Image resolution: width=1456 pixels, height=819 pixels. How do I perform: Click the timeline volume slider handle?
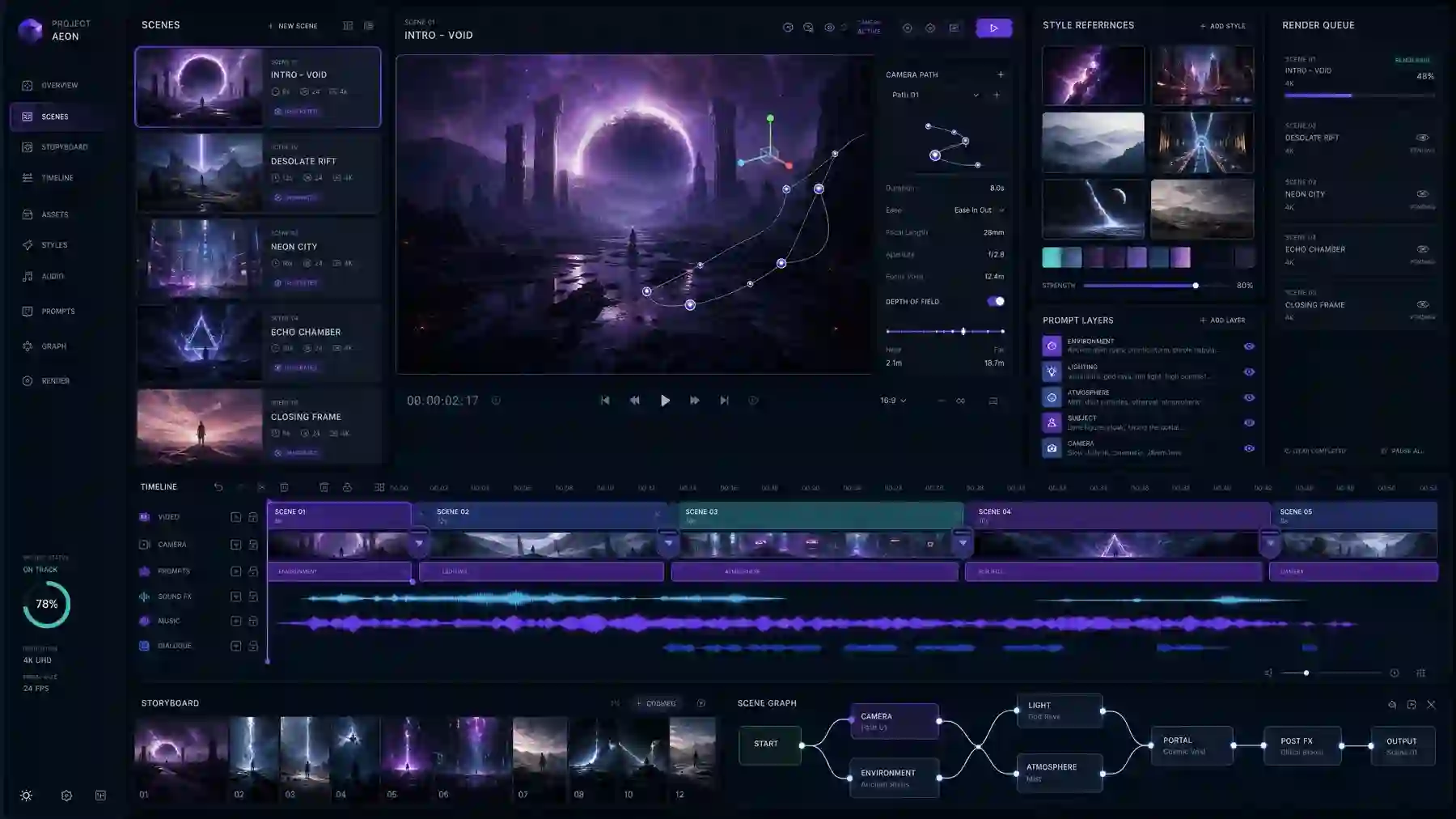[1306, 673]
